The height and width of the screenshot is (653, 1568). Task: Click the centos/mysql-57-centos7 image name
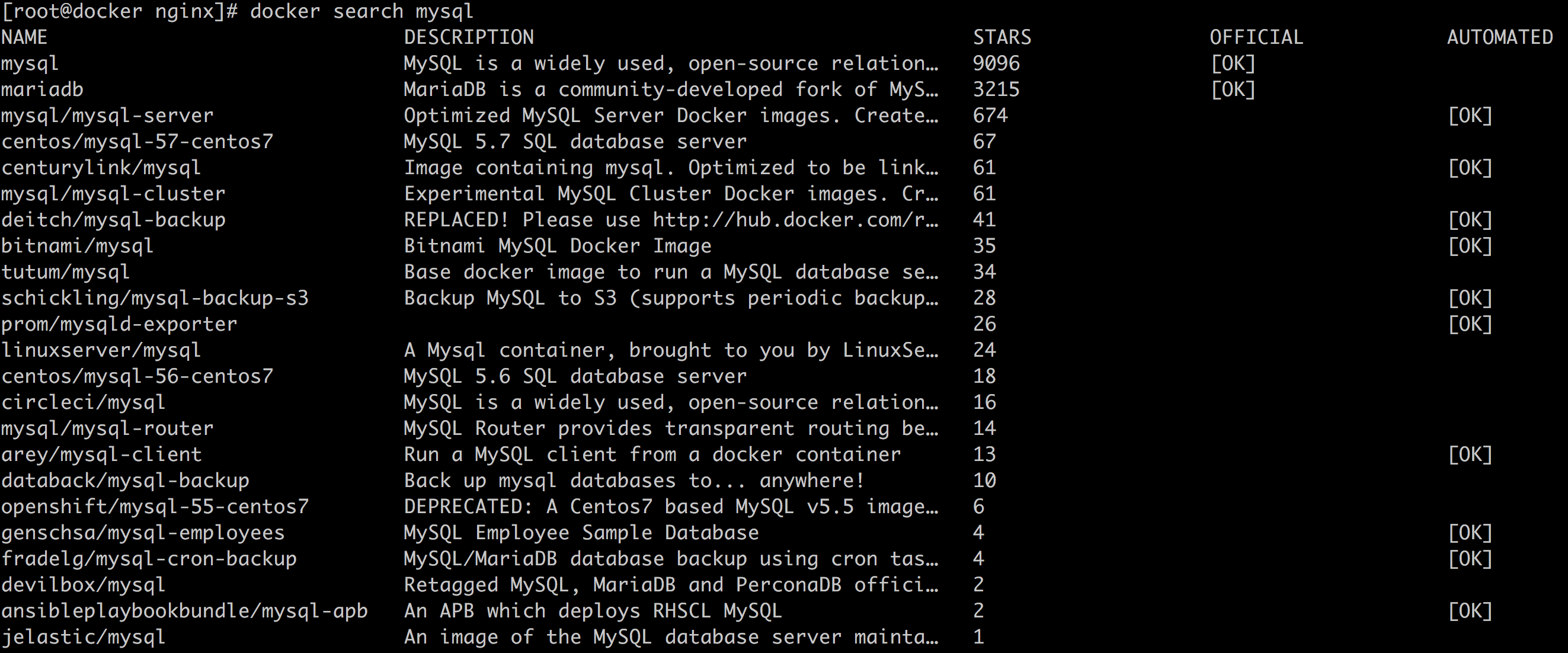click(137, 142)
